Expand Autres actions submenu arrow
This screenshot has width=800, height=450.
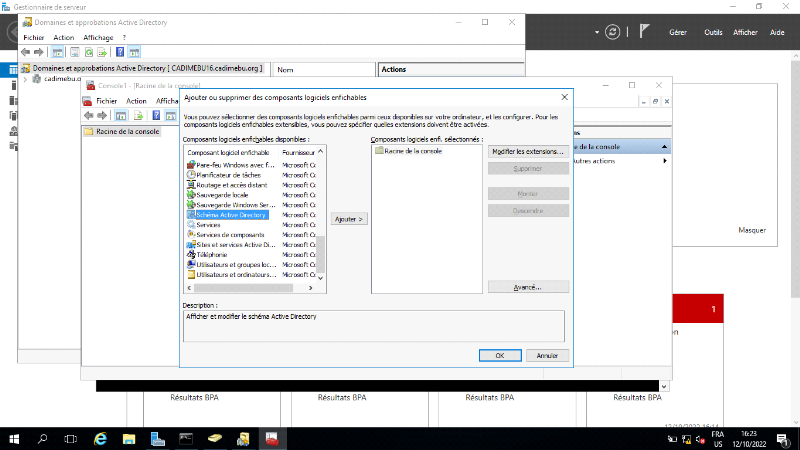(x=662, y=161)
